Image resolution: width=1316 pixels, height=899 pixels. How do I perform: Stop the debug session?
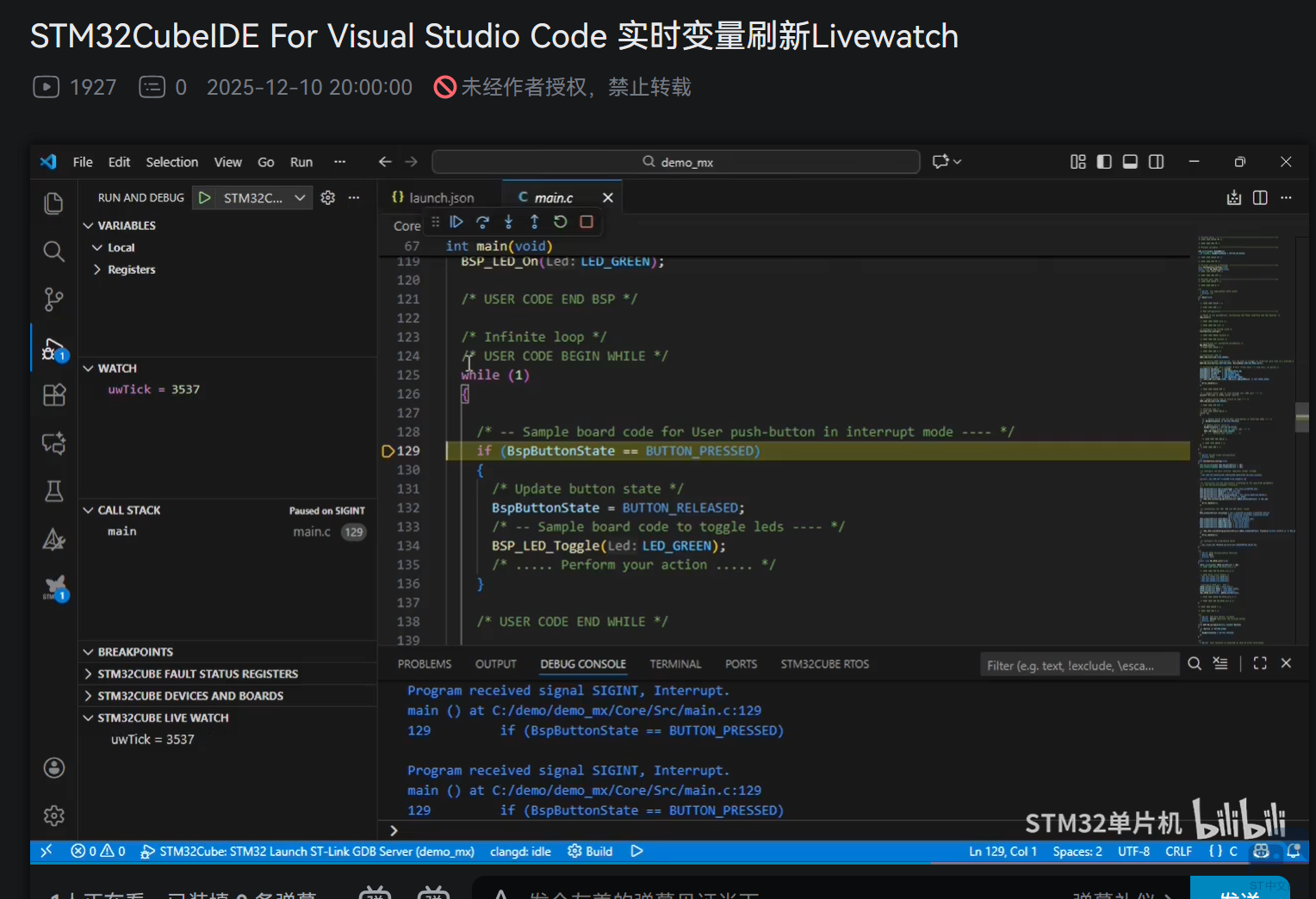587,222
